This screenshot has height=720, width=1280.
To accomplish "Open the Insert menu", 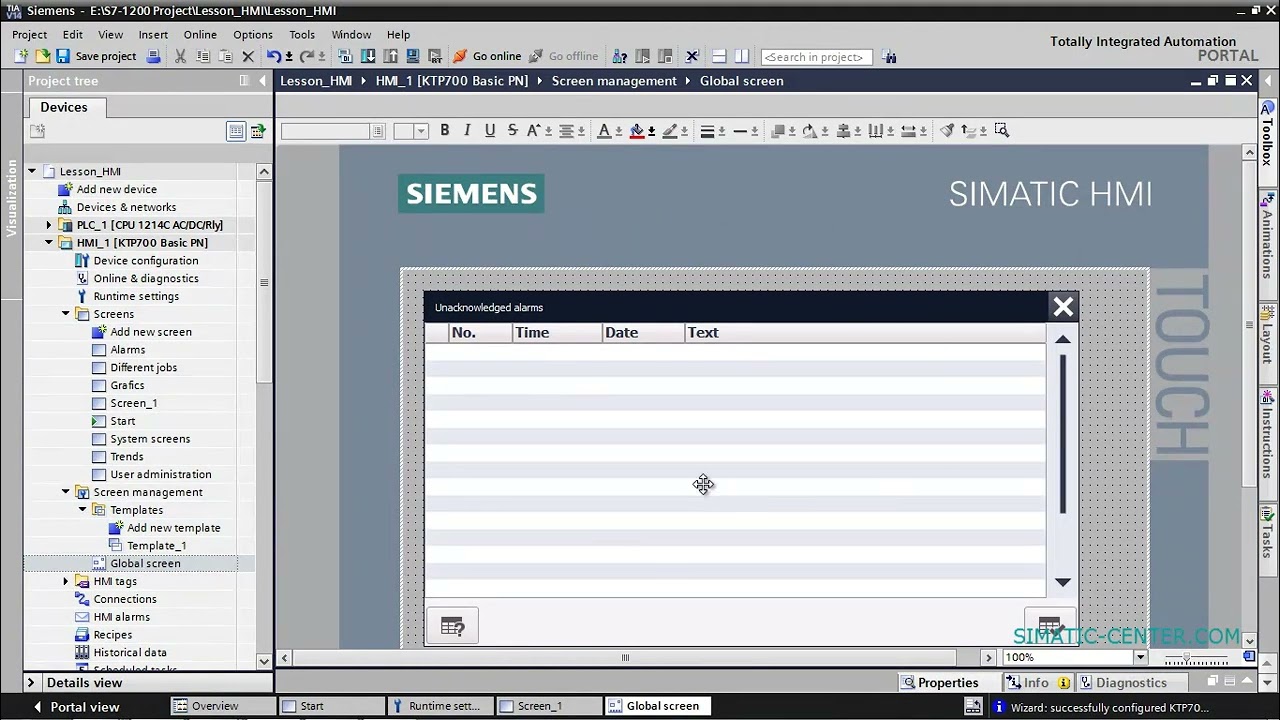I will [x=153, y=34].
